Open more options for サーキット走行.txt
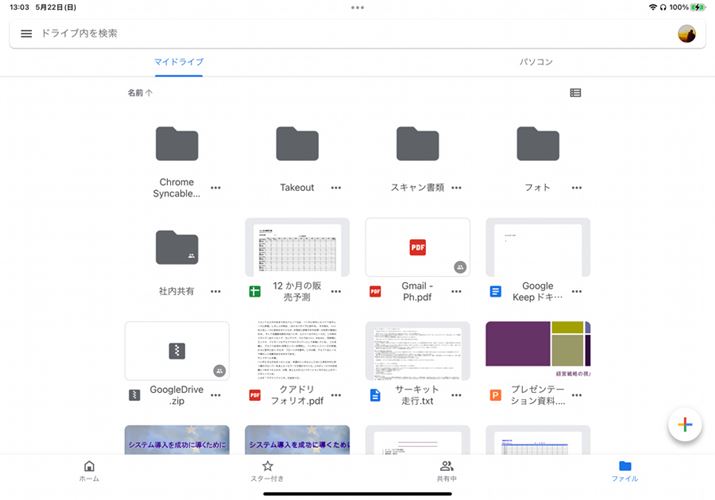The width and height of the screenshot is (715, 500). (456, 395)
